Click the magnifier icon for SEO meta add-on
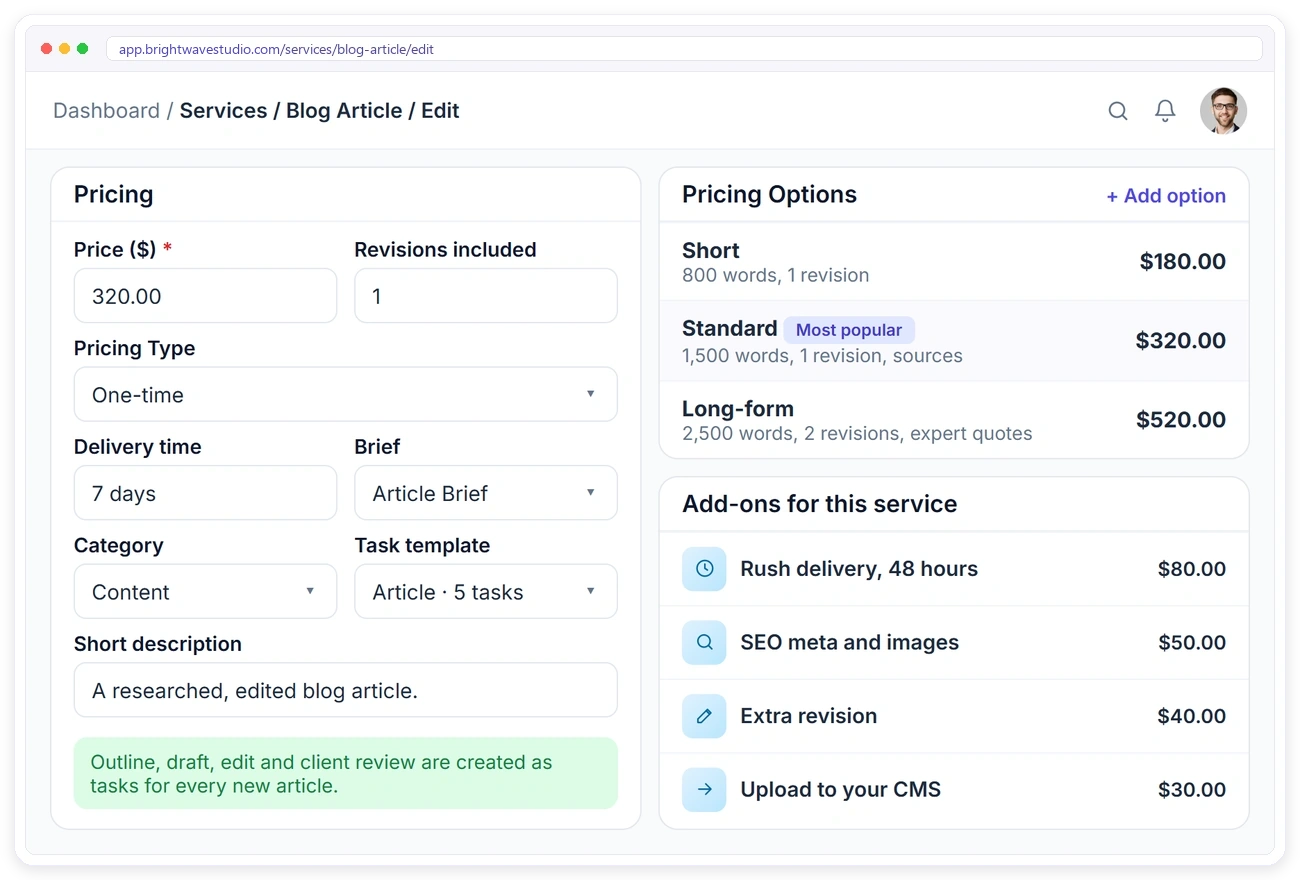This screenshot has height=880, width=1300. [704, 643]
